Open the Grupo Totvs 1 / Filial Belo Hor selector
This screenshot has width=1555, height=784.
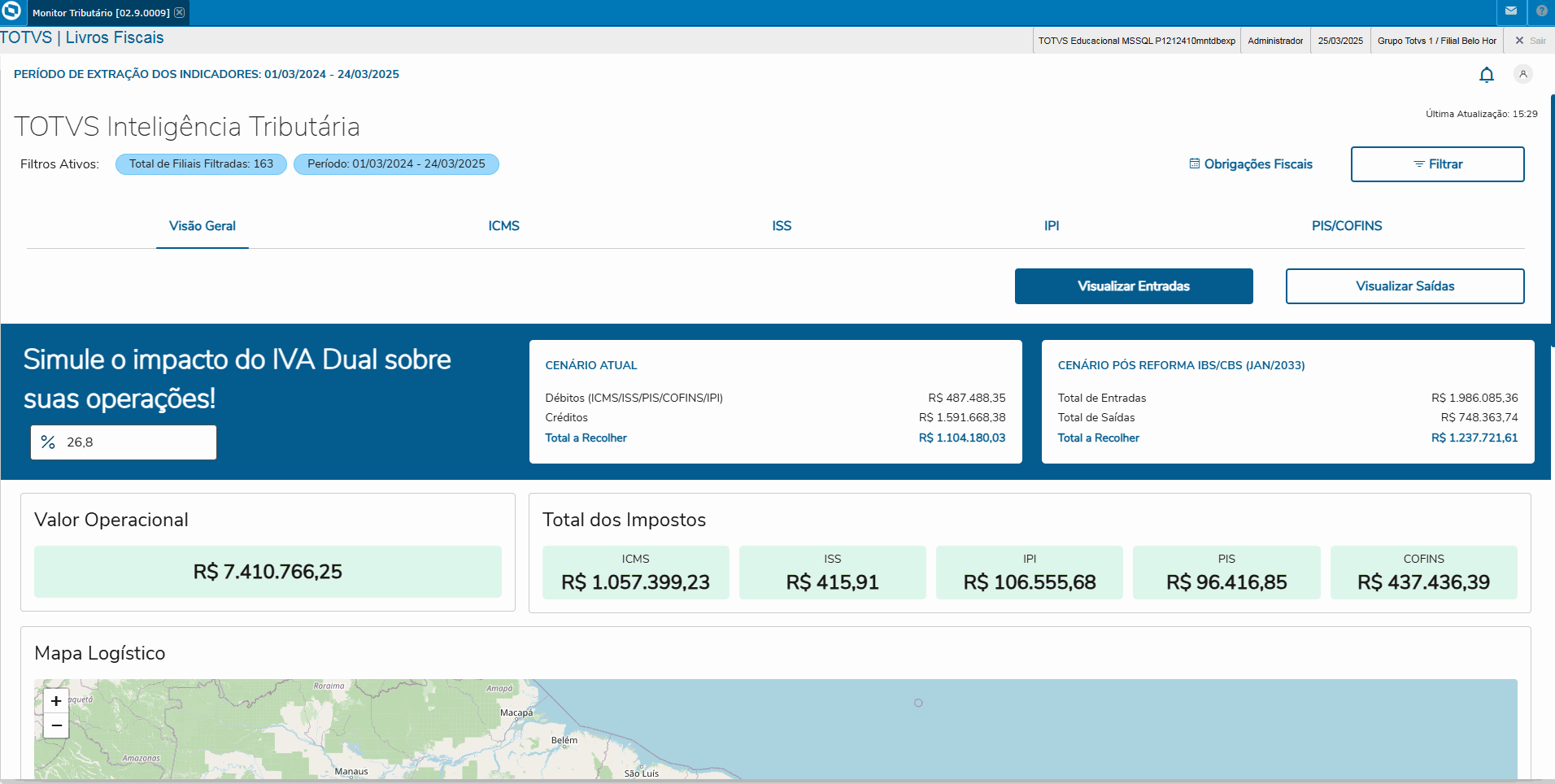[1436, 40]
